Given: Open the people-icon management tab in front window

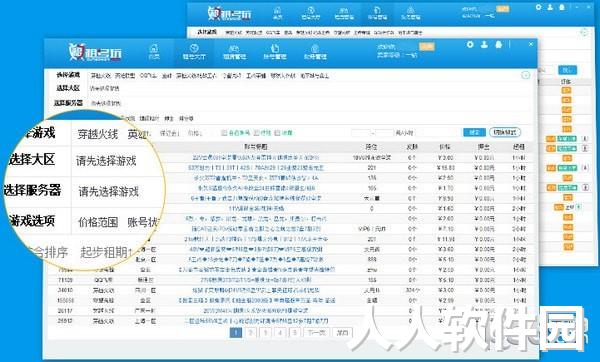Looking at the screenshot, I should [x=234, y=52].
